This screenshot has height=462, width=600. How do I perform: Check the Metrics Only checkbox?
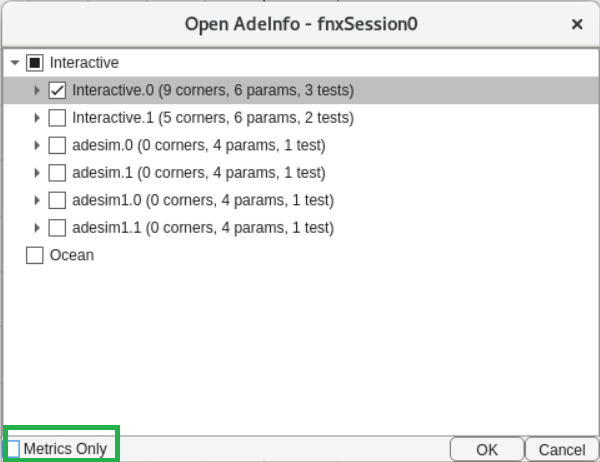click(13, 448)
